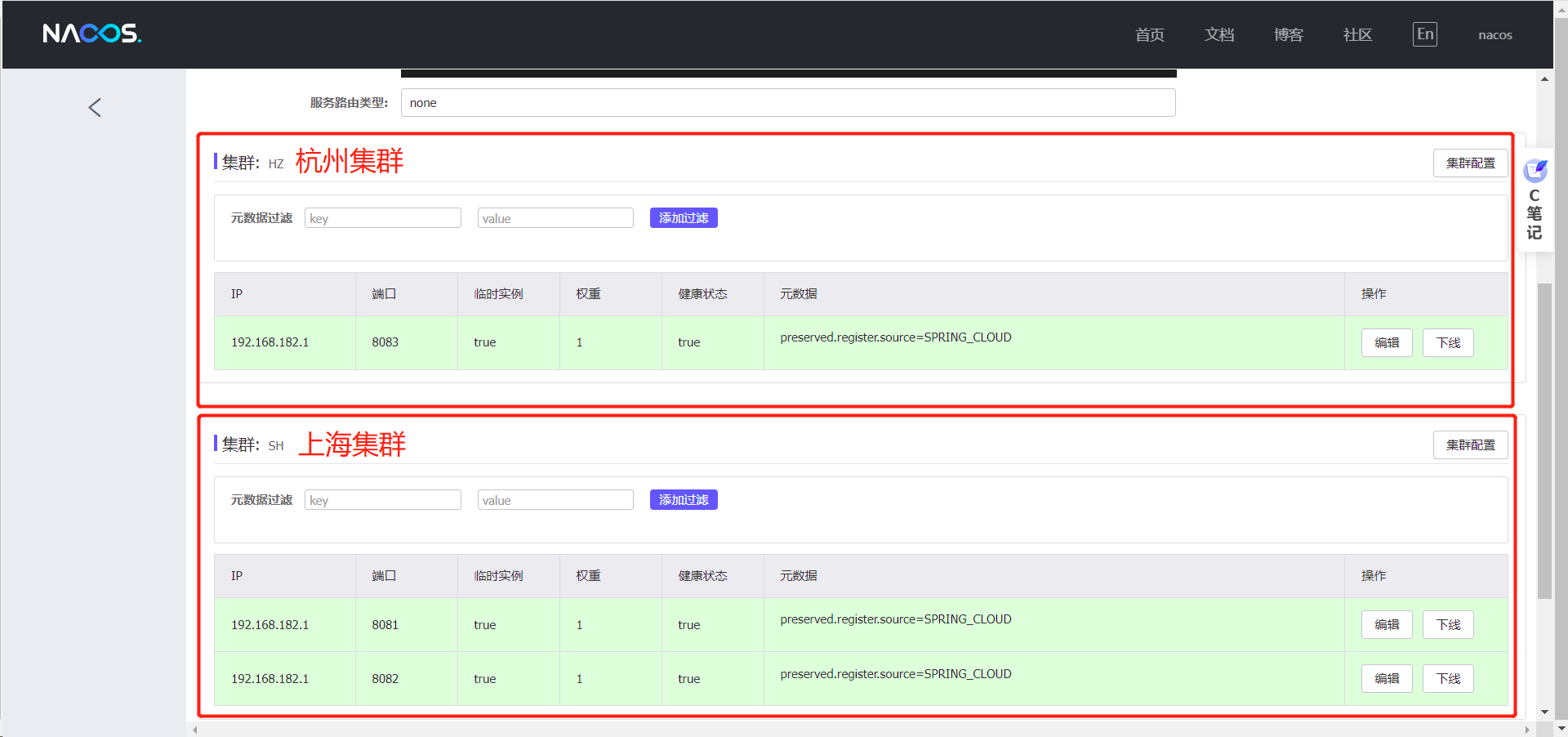Select IP 192.168.182.1 in the 8082 row
This screenshot has width=1568, height=737.
[x=270, y=679]
